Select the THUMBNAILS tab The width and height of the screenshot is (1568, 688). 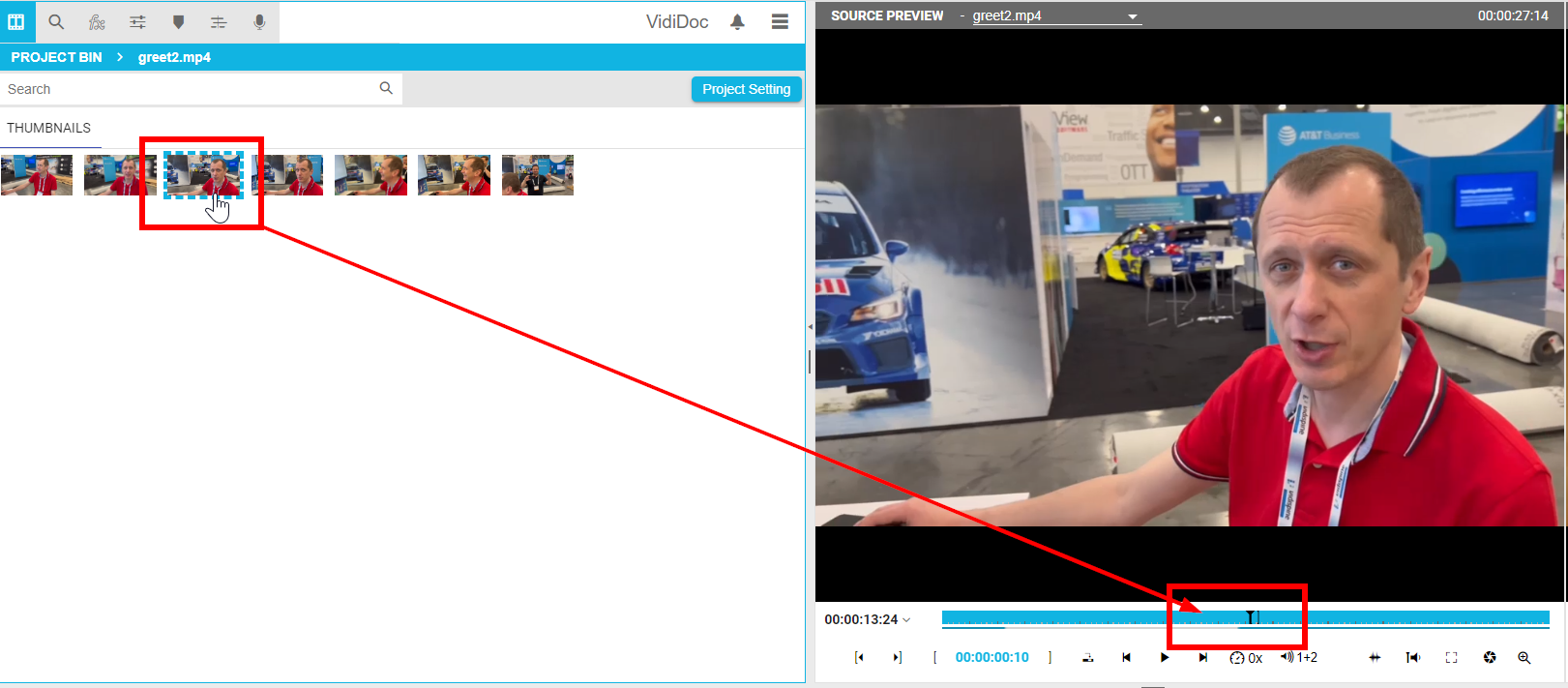point(49,128)
